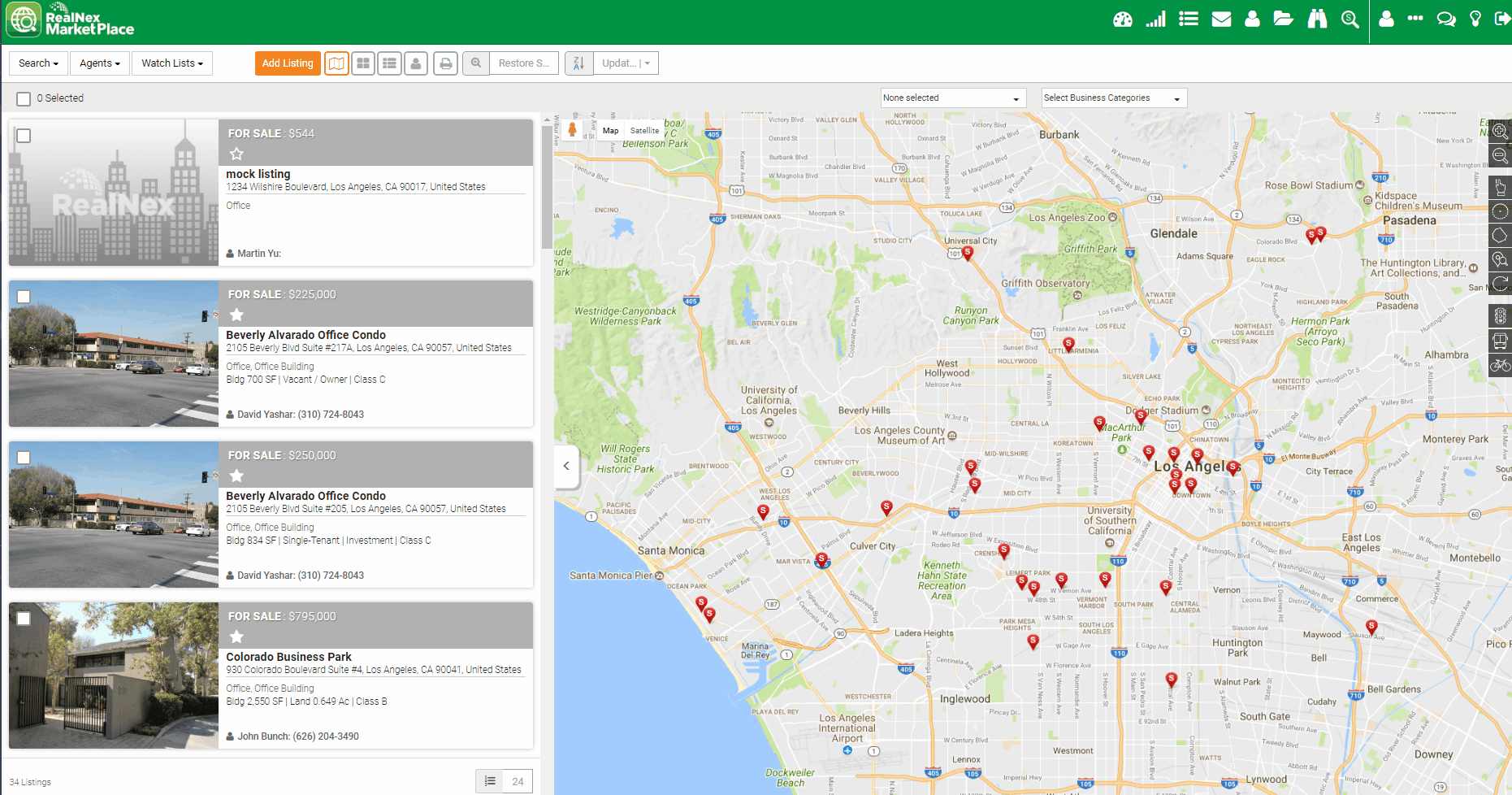Click the map zoom in tool
The width and height of the screenshot is (1512, 795).
(x=1500, y=131)
